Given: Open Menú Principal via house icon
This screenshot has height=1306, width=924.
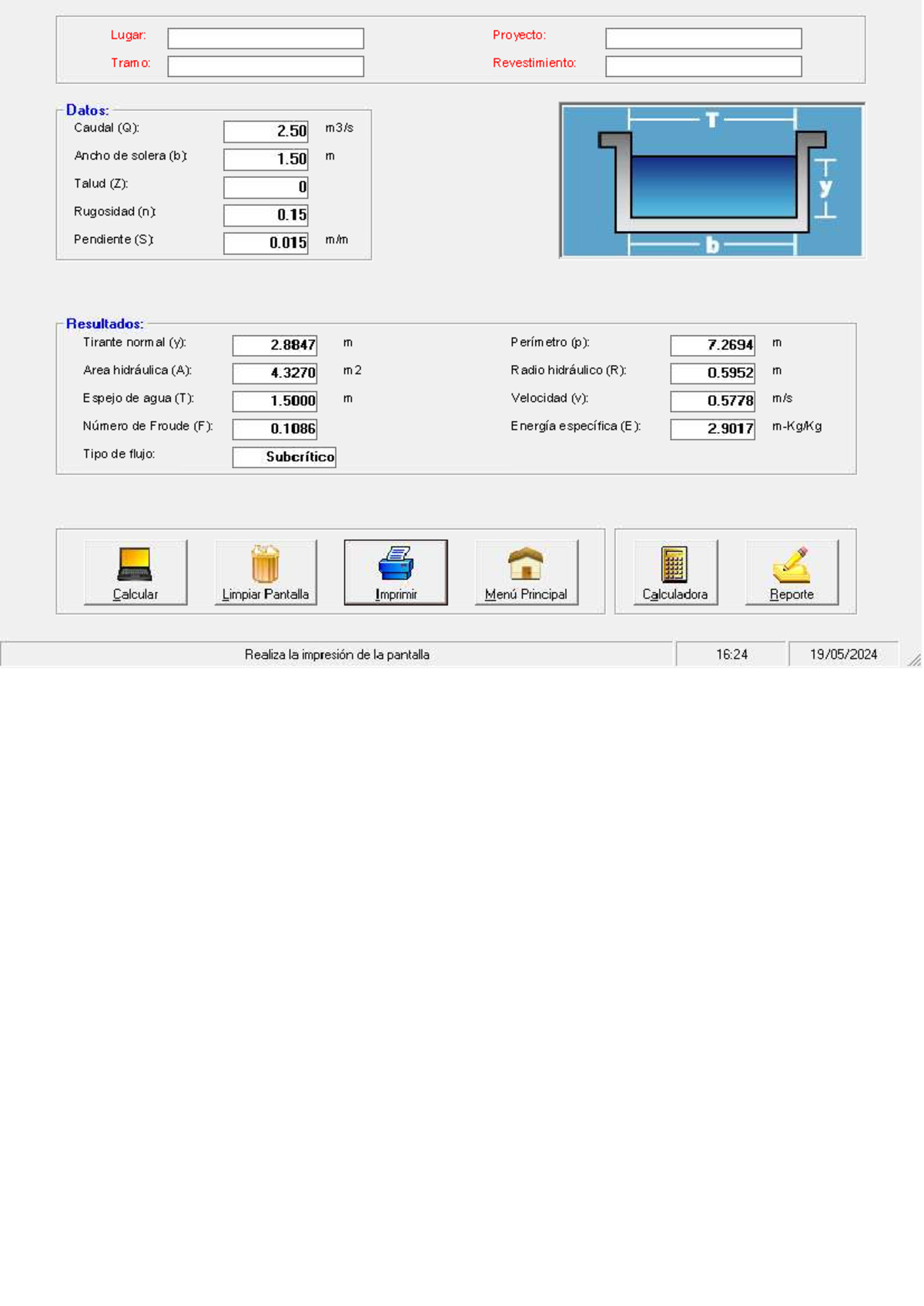Looking at the screenshot, I should tap(526, 564).
